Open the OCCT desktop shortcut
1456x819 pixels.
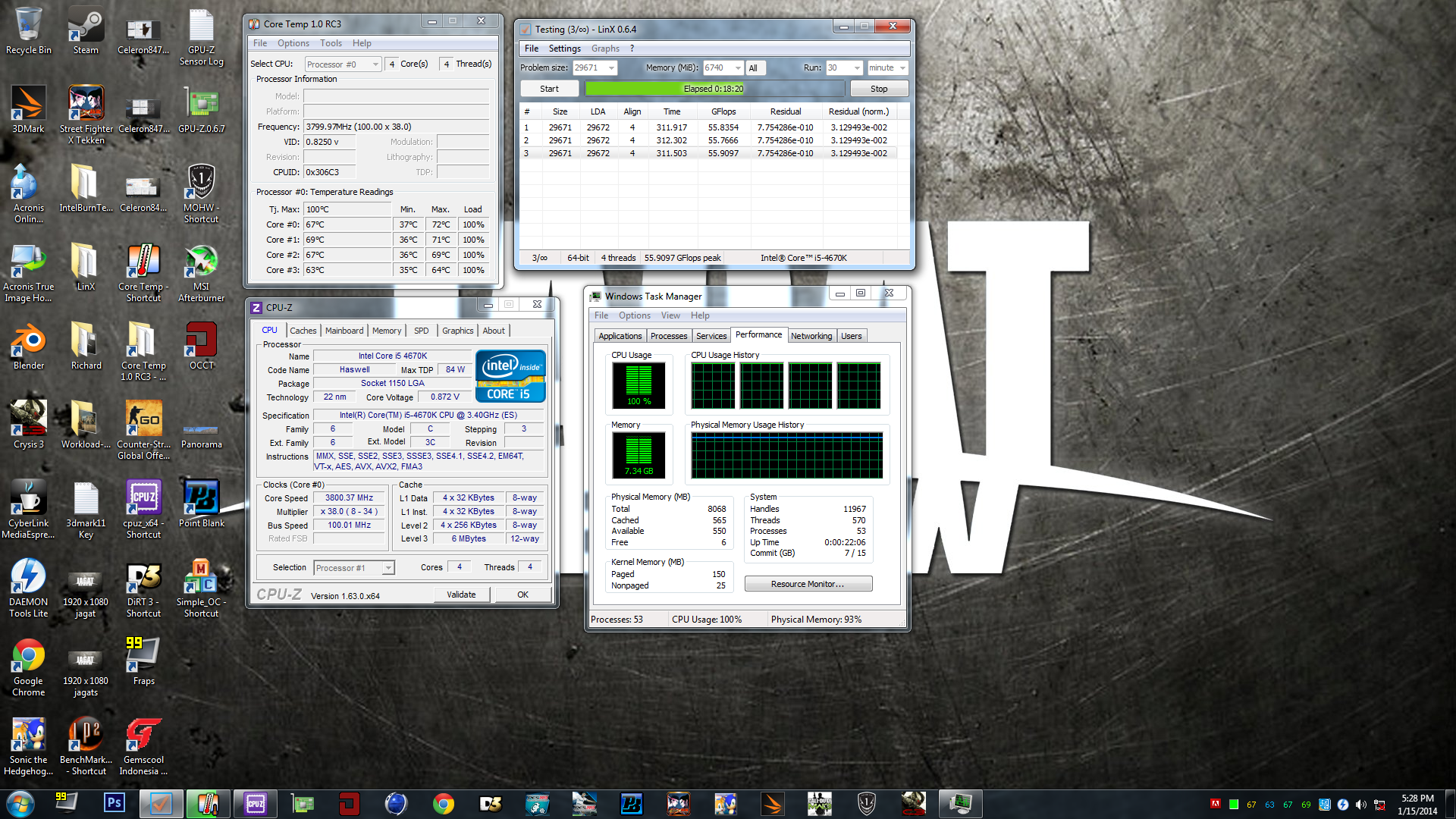click(x=201, y=346)
